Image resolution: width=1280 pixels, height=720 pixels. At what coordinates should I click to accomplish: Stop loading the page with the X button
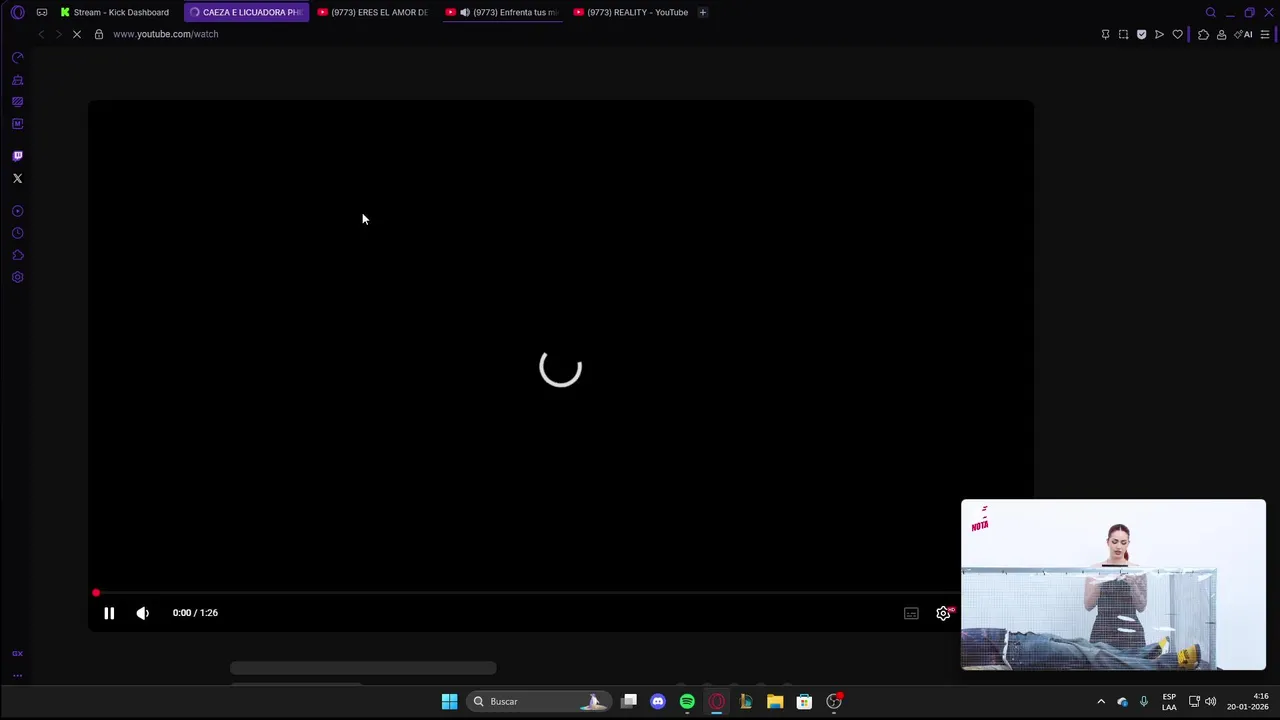(76, 34)
